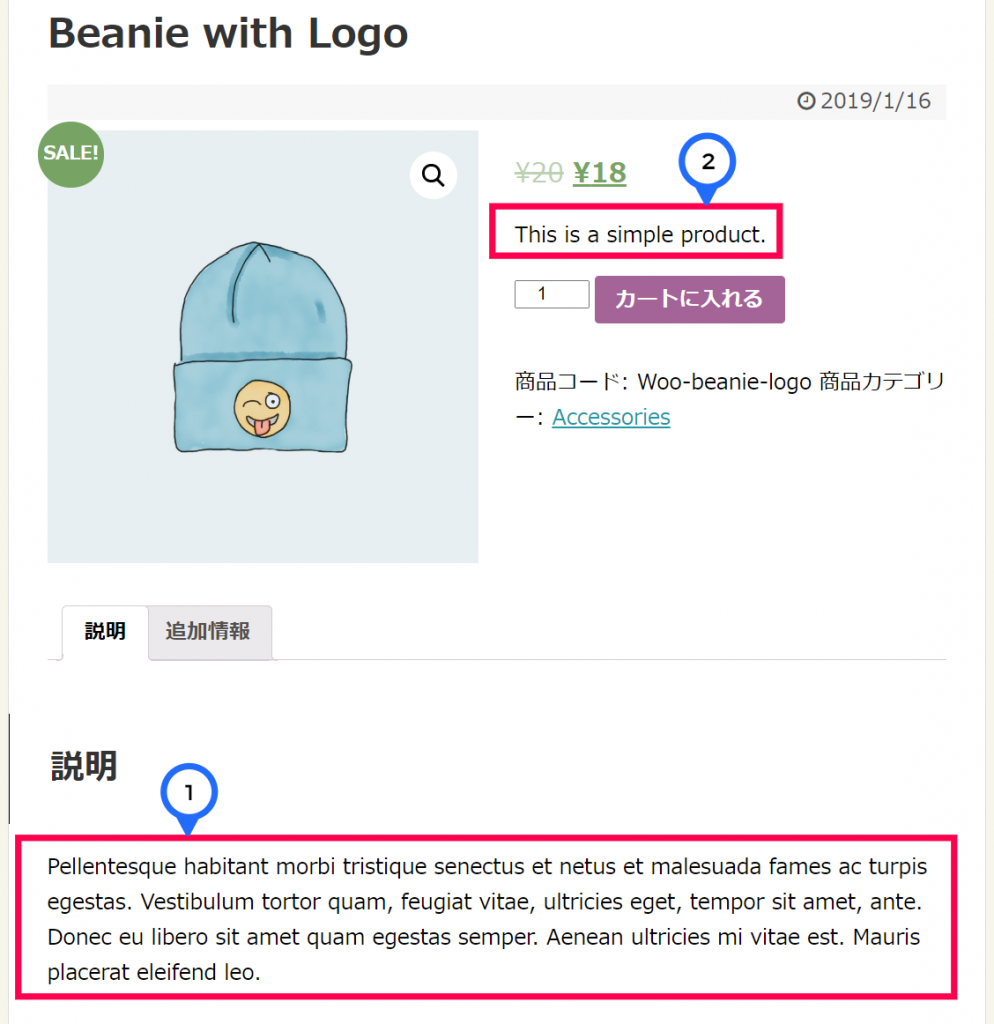
Task: Open the Accessories category link
Action: click(611, 417)
